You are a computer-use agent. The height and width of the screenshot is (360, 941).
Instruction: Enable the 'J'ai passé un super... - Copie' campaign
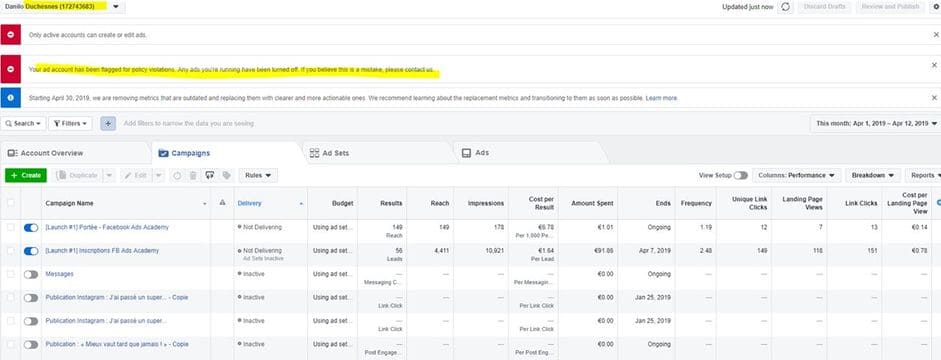[x=31, y=298]
